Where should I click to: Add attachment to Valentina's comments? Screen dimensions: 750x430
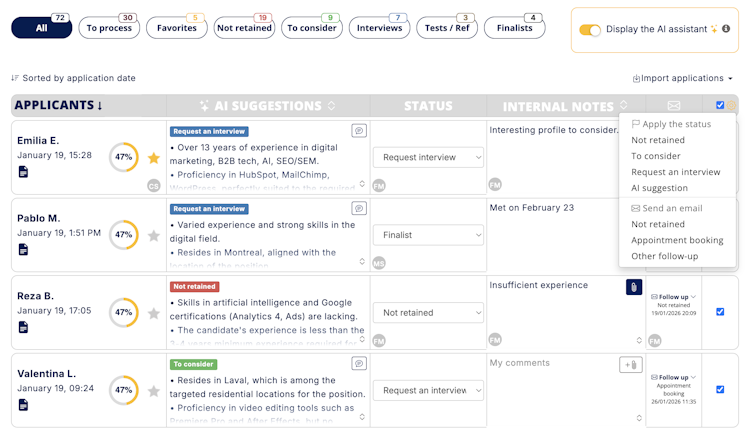pos(629,365)
